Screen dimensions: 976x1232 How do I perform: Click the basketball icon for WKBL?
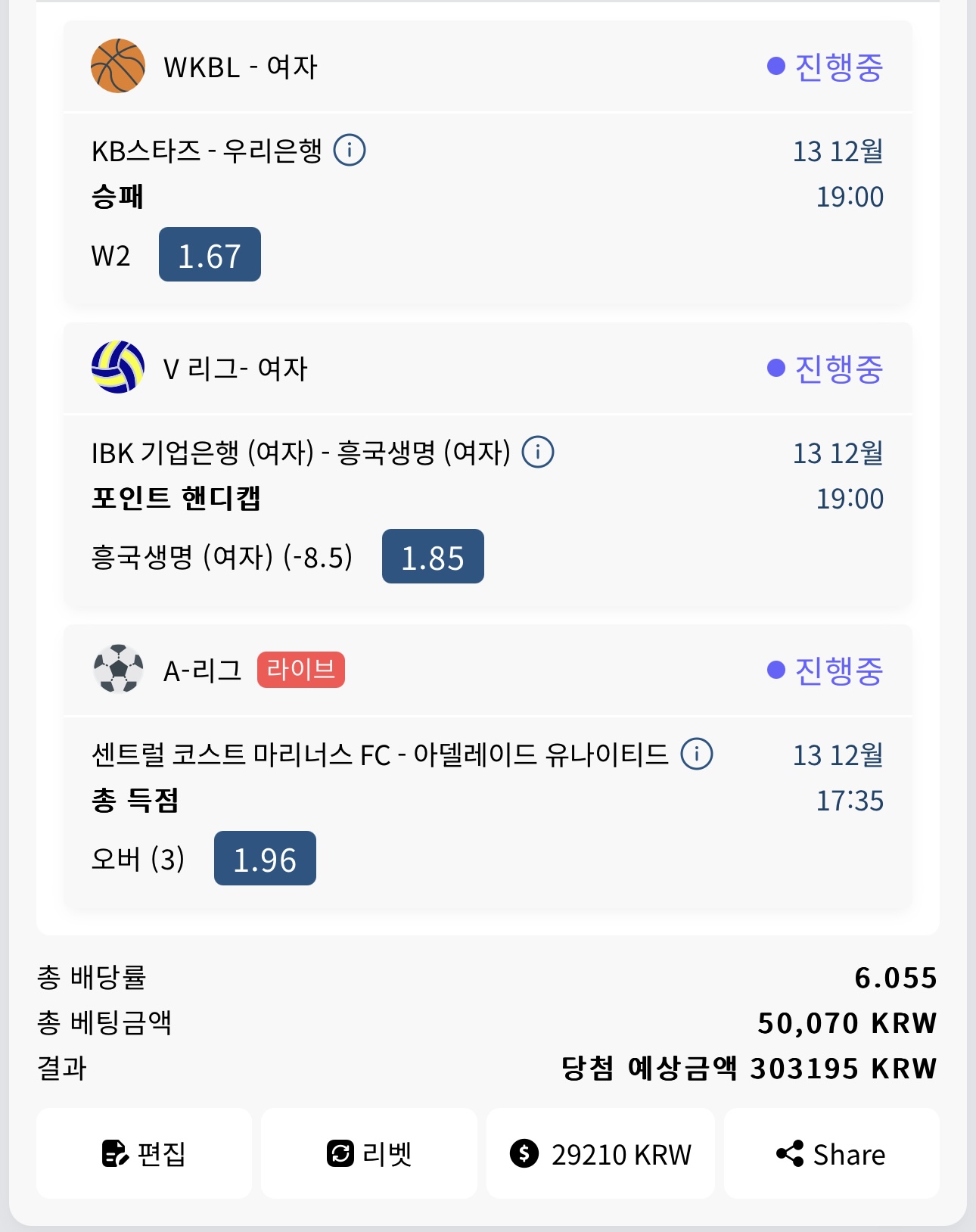coord(118,66)
